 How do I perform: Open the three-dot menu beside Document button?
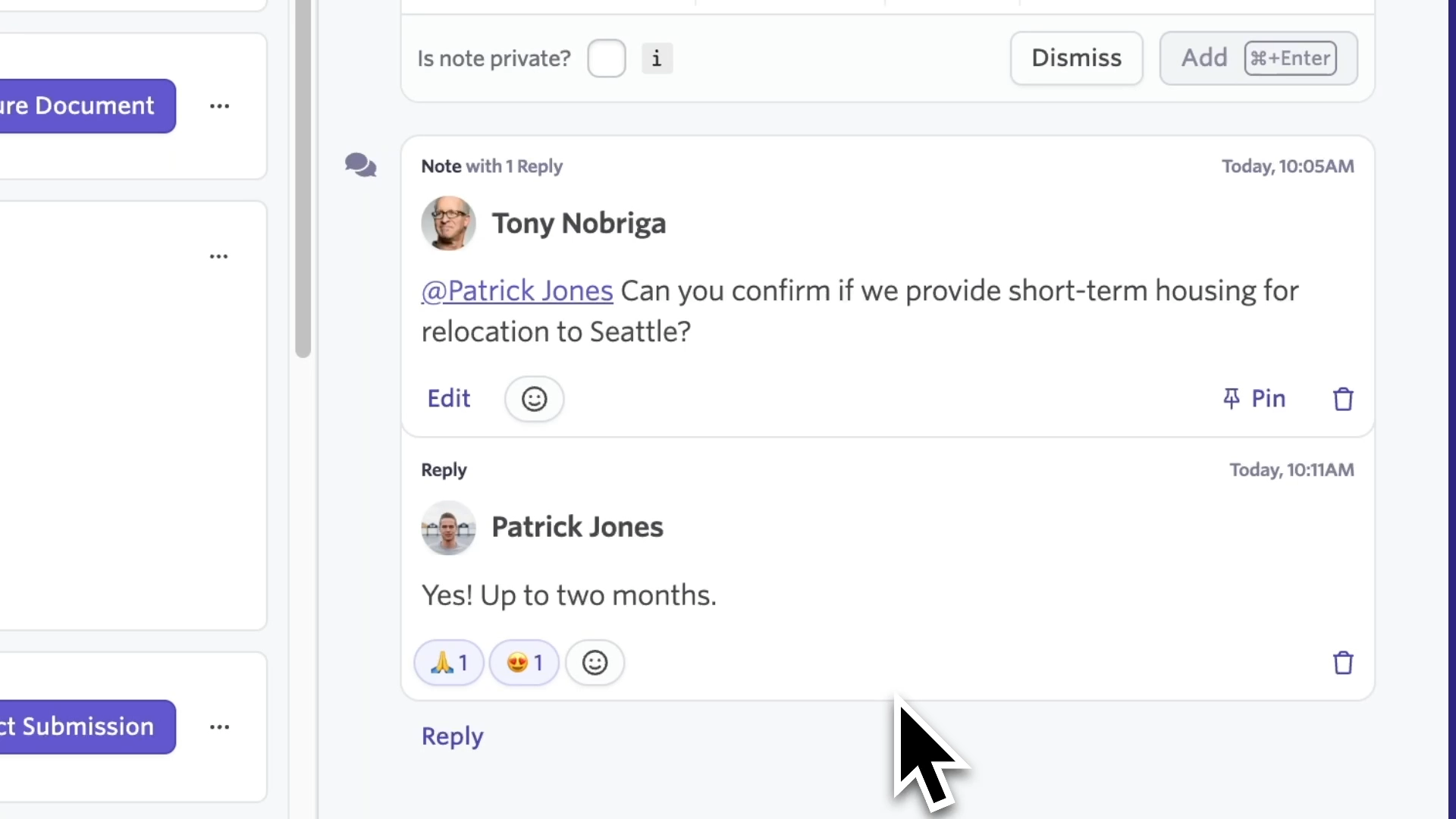pyautogui.click(x=219, y=106)
